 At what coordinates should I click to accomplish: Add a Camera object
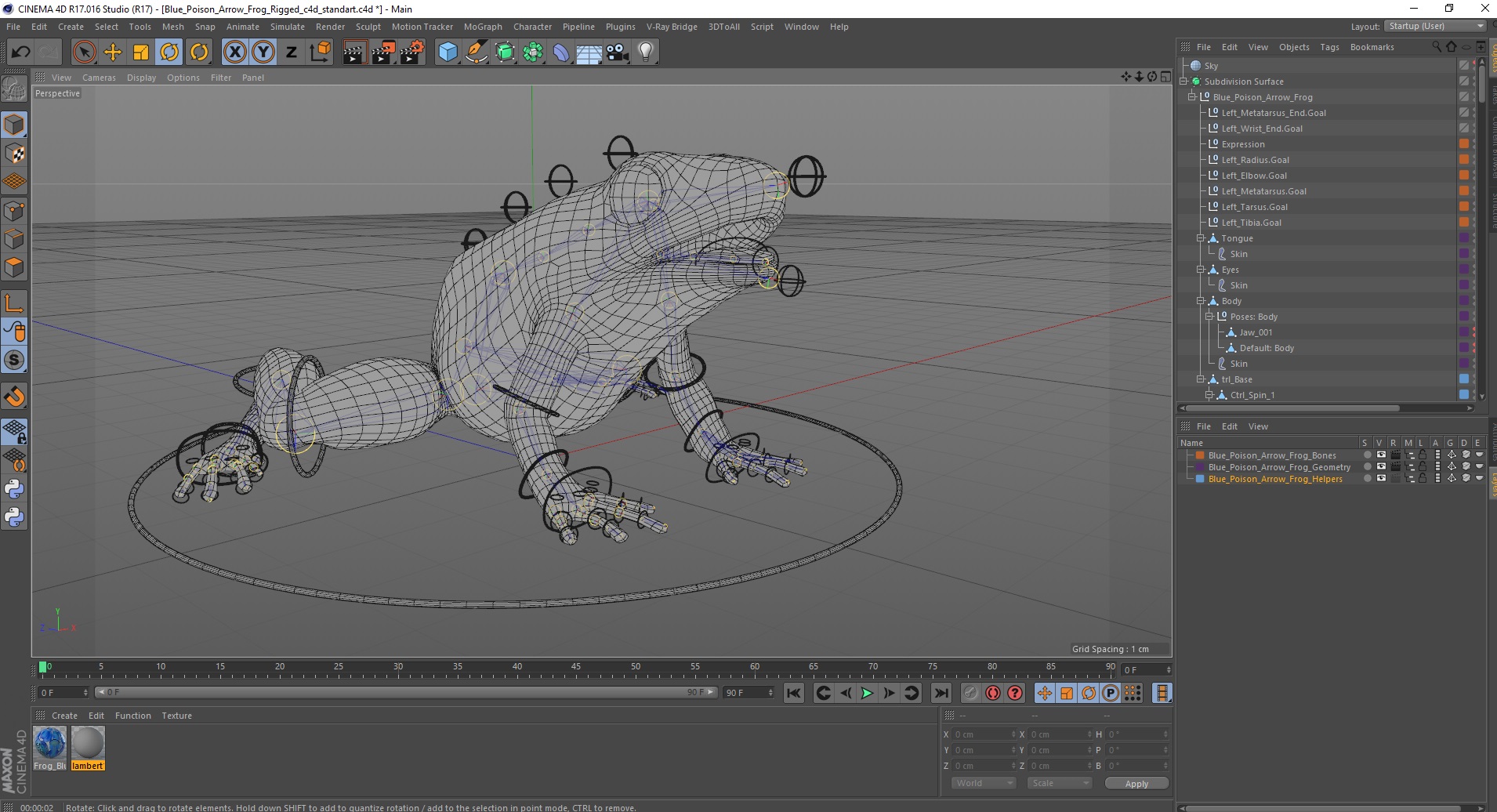point(618,53)
